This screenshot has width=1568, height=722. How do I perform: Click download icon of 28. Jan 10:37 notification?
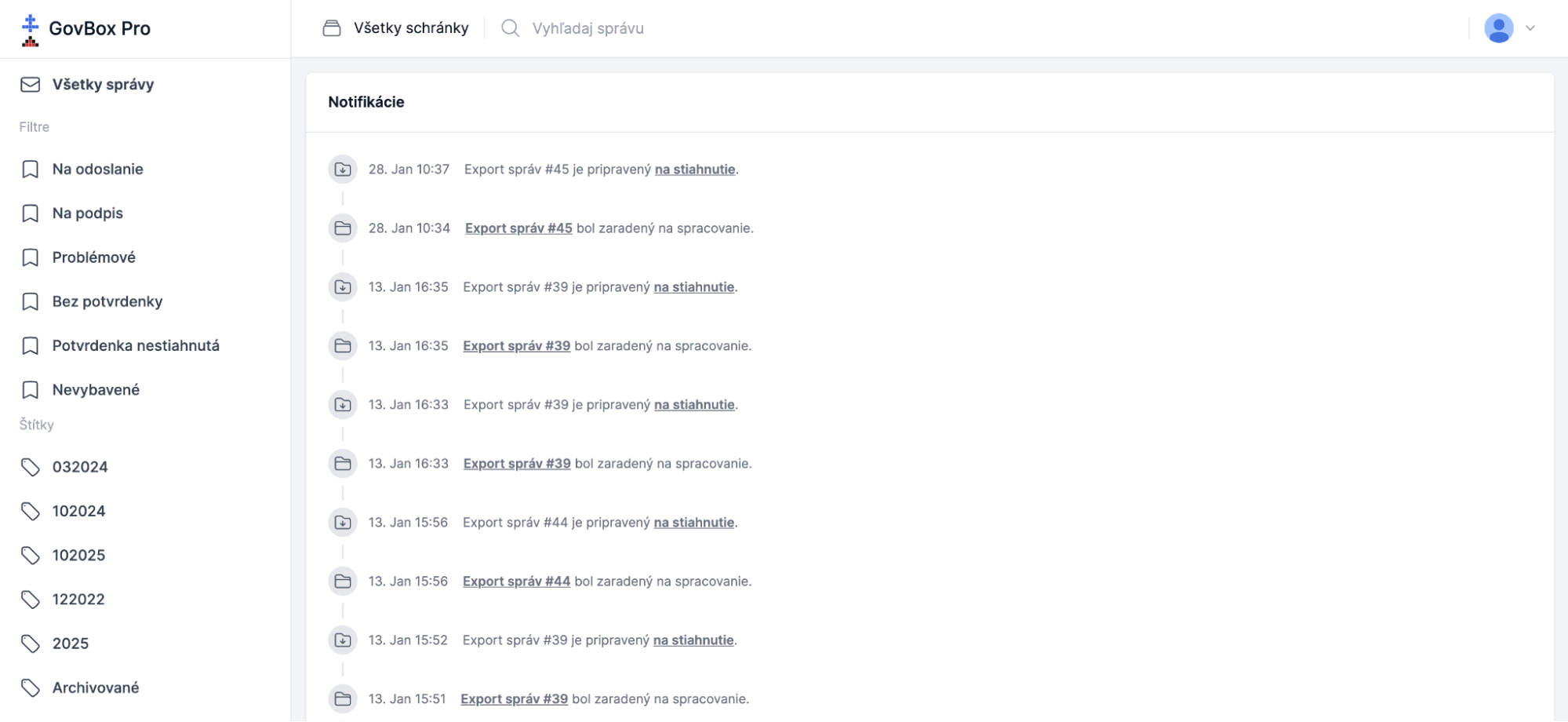(343, 170)
